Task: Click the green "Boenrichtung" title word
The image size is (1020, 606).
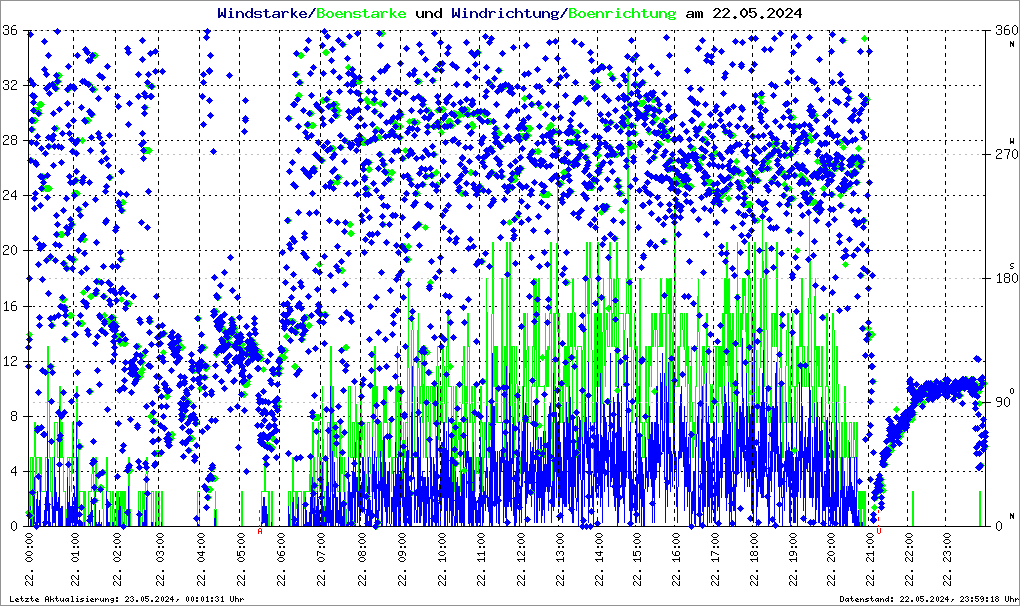Action: click(622, 13)
